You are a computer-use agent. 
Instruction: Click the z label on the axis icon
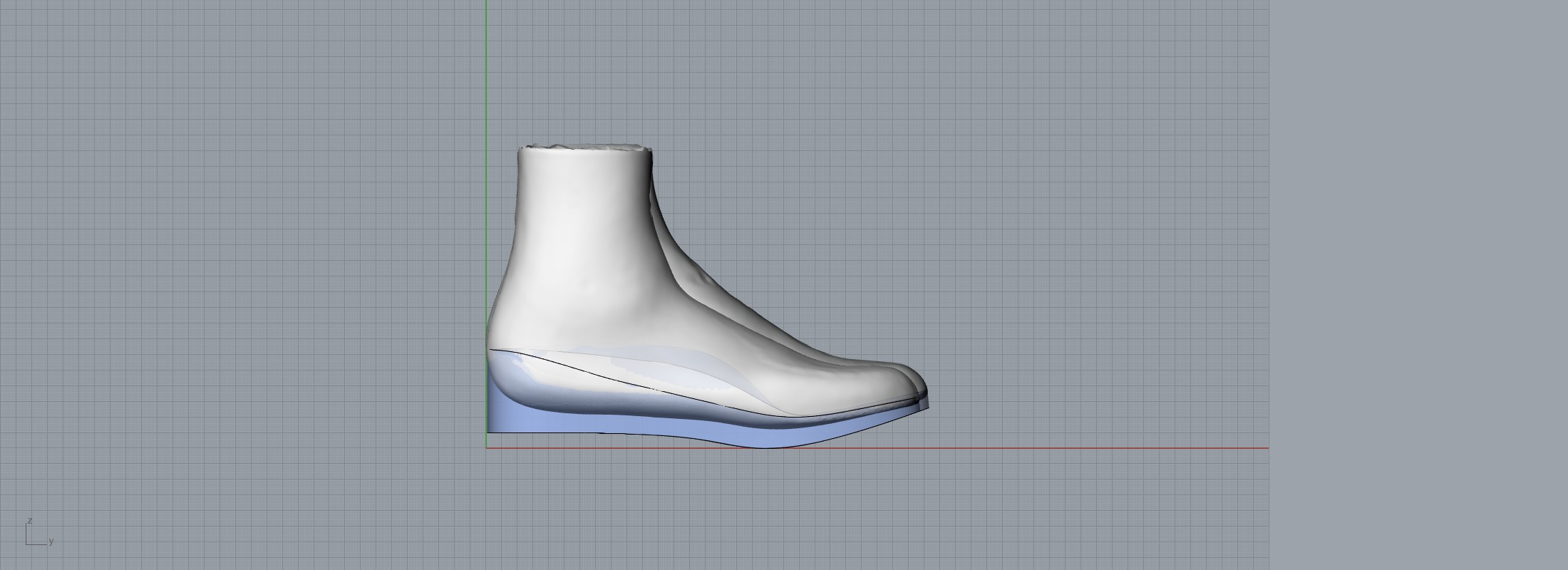[x=29, y=521]
